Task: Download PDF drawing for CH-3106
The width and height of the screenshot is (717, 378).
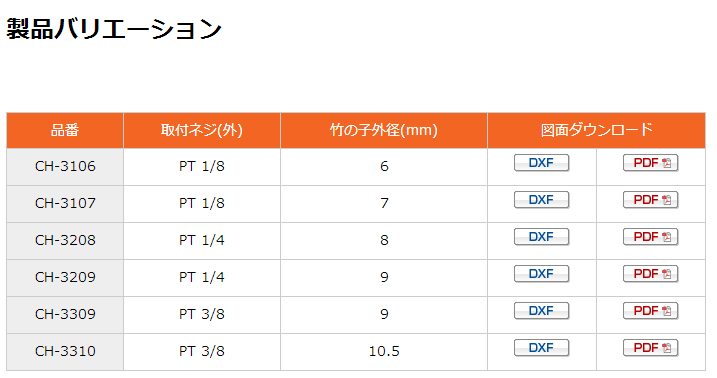Action: [x=651, y=163]
